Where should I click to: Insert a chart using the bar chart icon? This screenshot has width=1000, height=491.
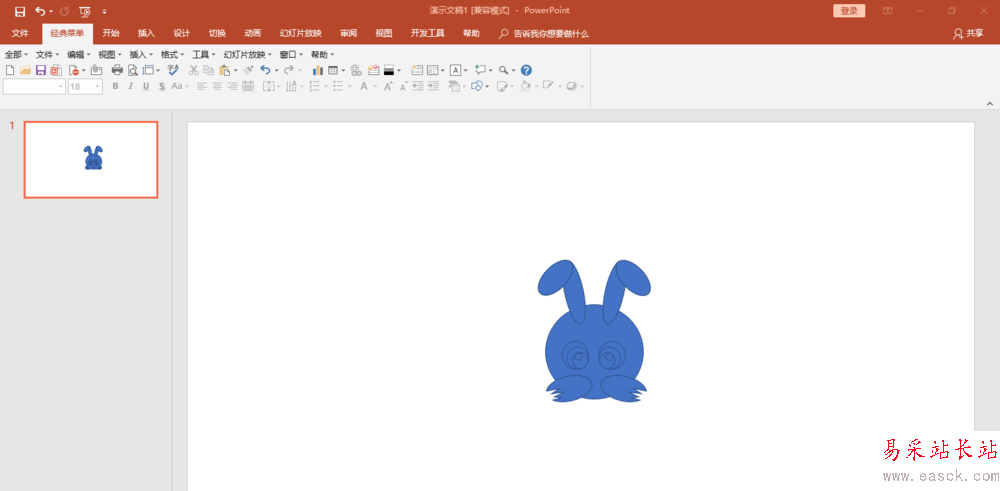(x=318, y=70)
